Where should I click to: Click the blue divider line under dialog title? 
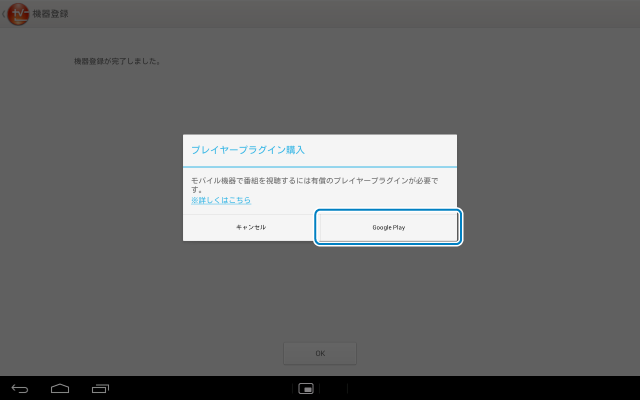320,165
